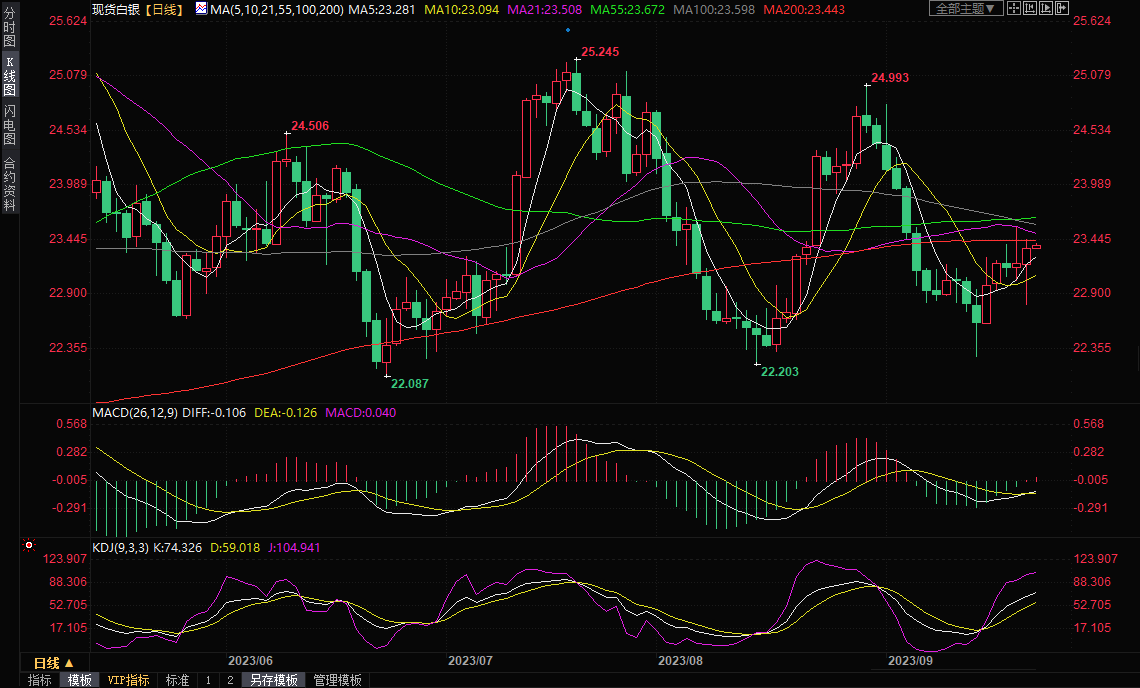The height and width of the screenshot is (688, 1140).
Task: Select the 指标 bottom tab
Action: pos(40,680)
